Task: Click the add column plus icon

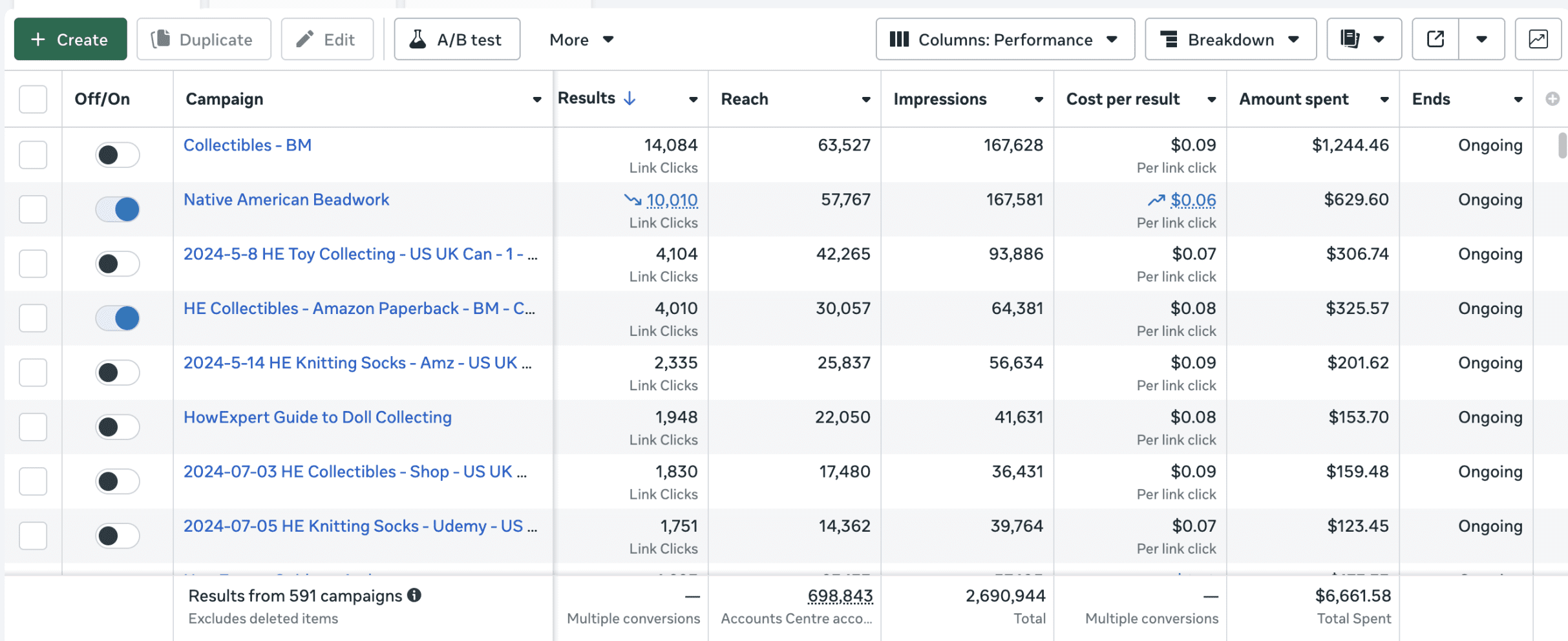Action: click(1552, 99)
